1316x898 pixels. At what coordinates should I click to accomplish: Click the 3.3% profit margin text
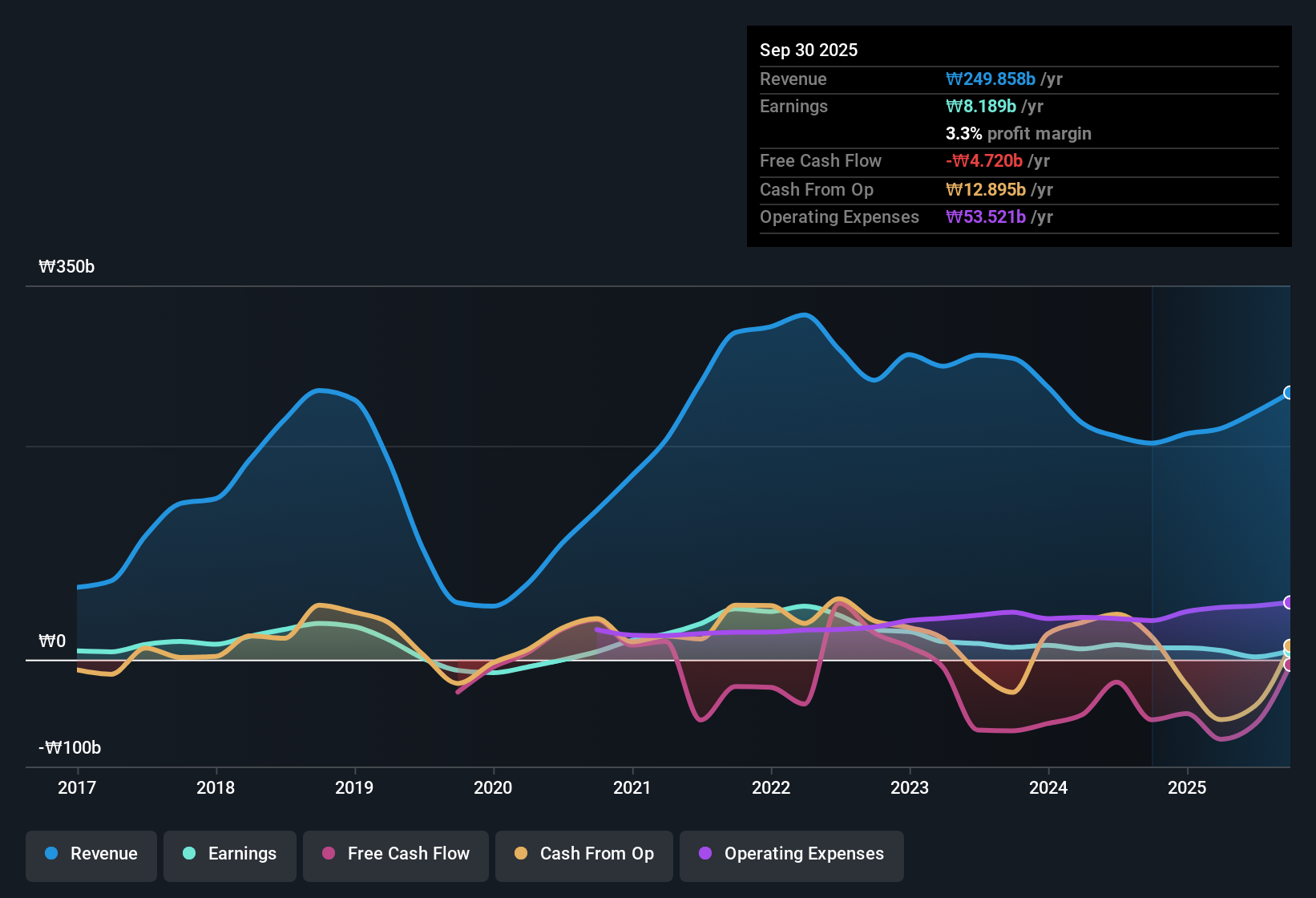[x=1018, y=134]
